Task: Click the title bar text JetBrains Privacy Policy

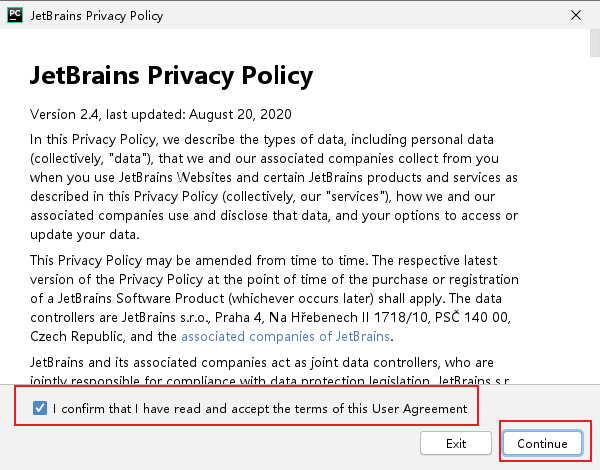Action: (96, 16)
